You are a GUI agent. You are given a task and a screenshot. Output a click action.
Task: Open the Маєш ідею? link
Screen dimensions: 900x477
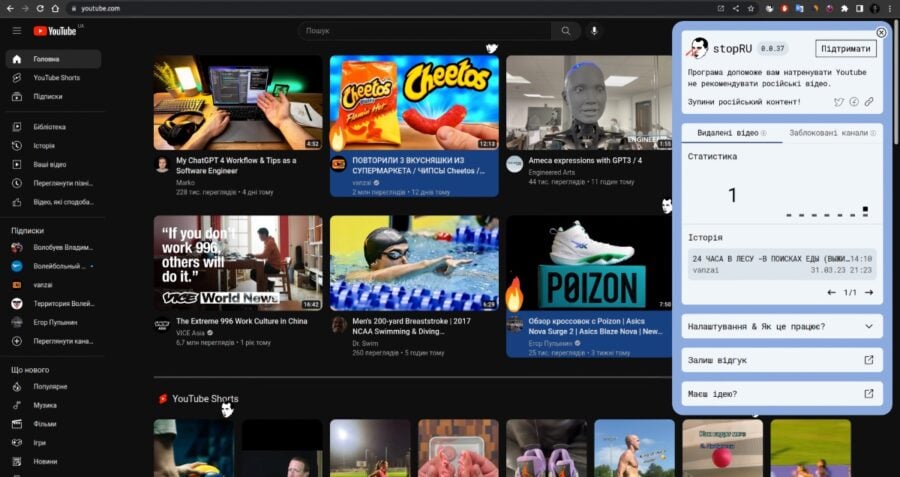(x=782, y=394)
